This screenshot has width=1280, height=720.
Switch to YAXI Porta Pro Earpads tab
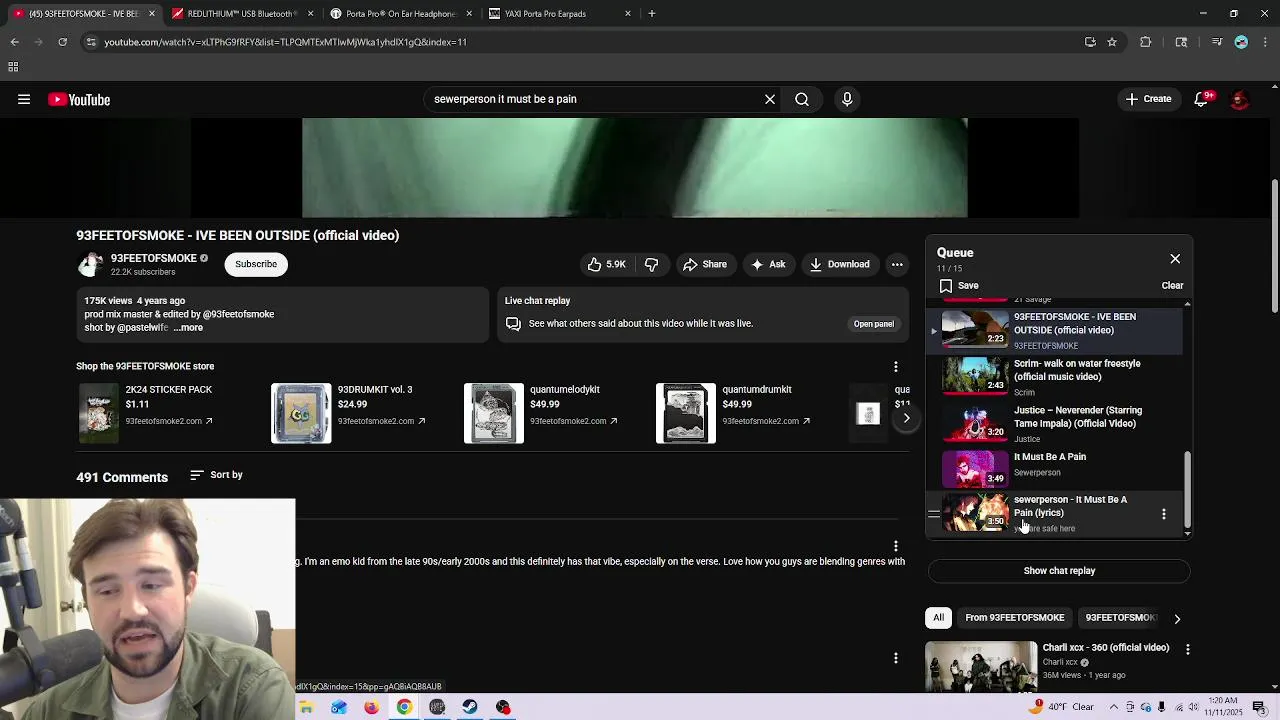[560, 13]
